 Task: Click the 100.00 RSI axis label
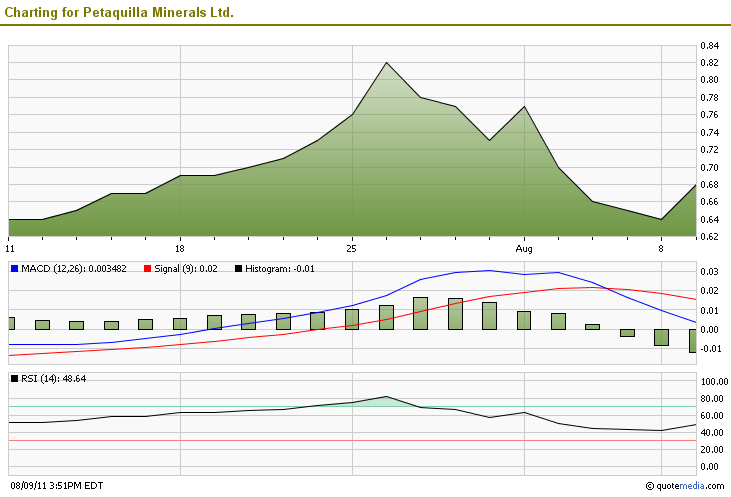714,382
